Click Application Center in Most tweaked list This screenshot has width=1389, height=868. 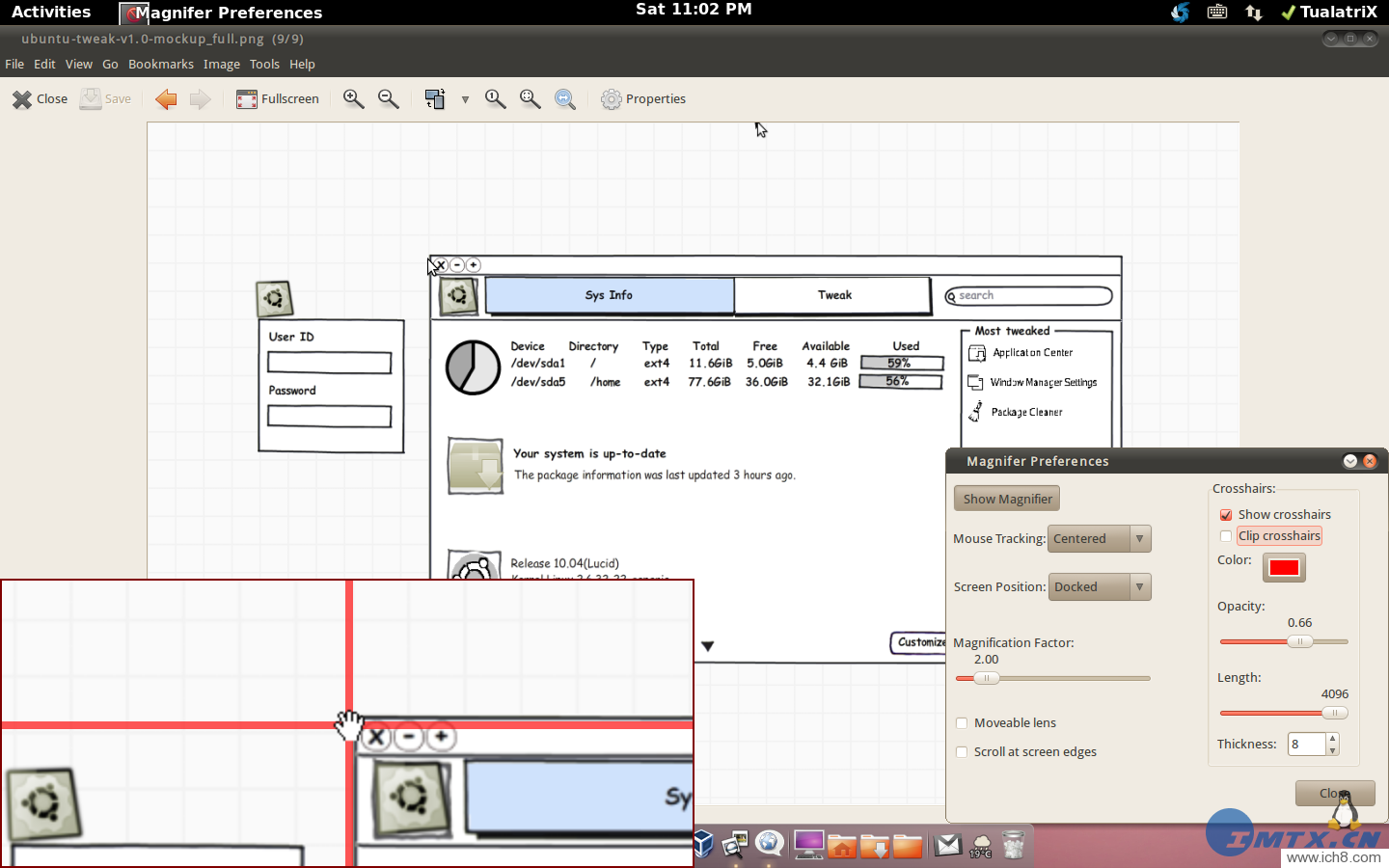pyautogui.click(x=1021, y=353)
